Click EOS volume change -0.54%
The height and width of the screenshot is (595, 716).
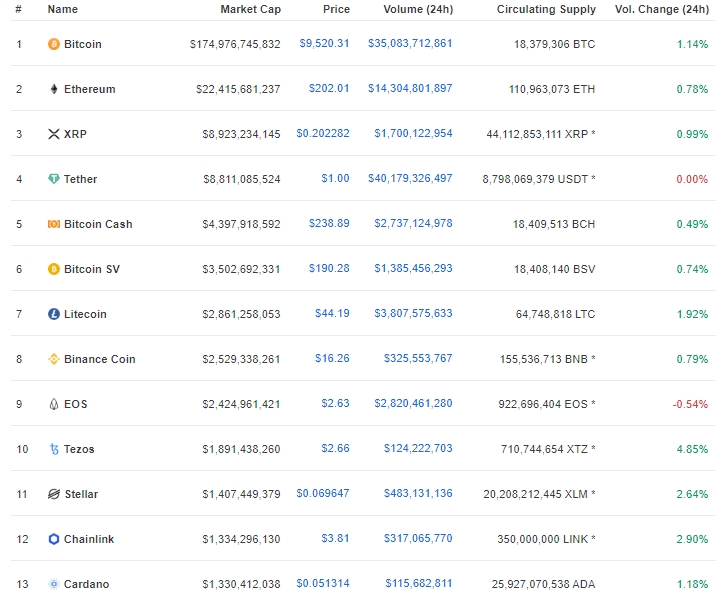(690, 404)
